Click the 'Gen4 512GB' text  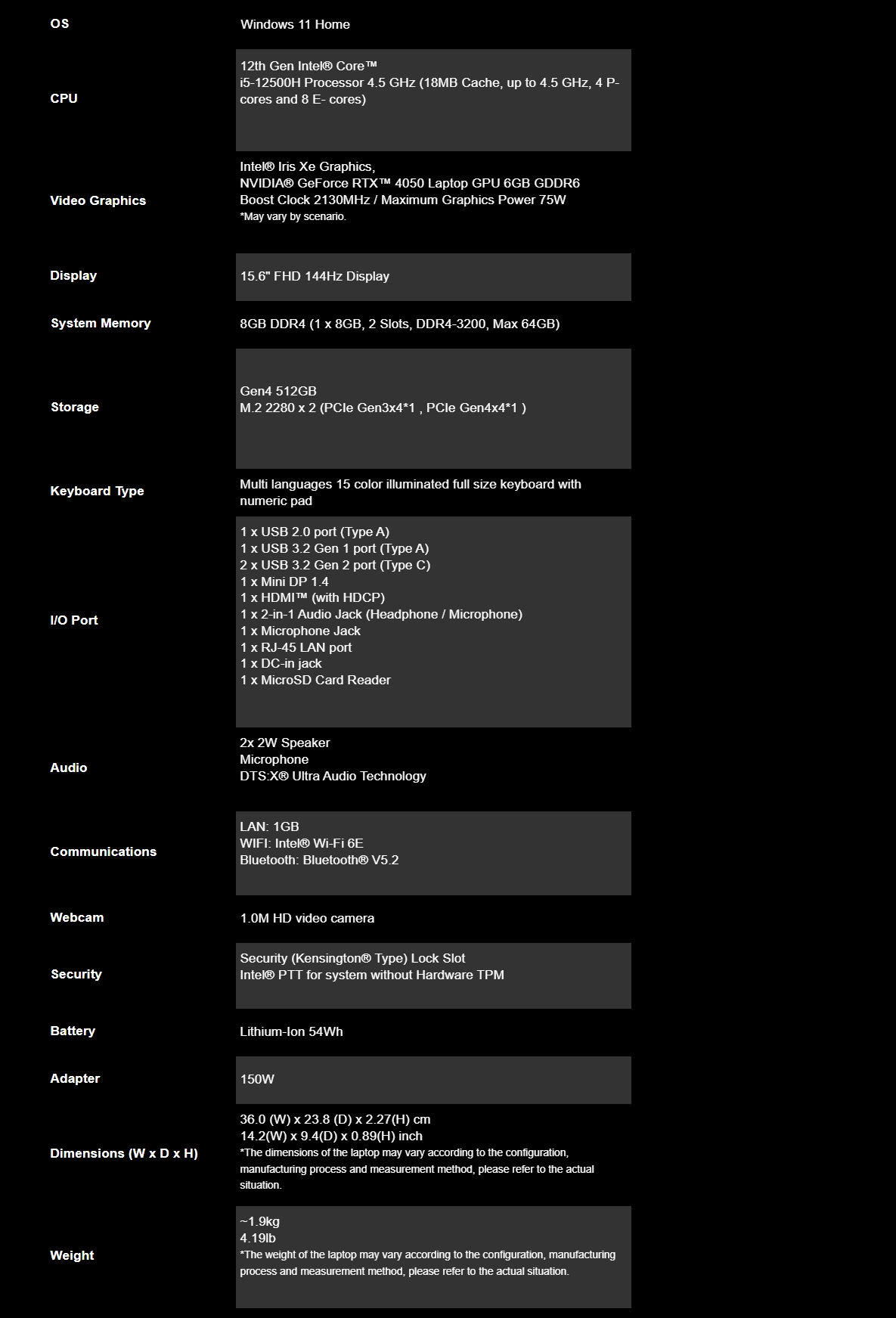[x=278, y=391]
